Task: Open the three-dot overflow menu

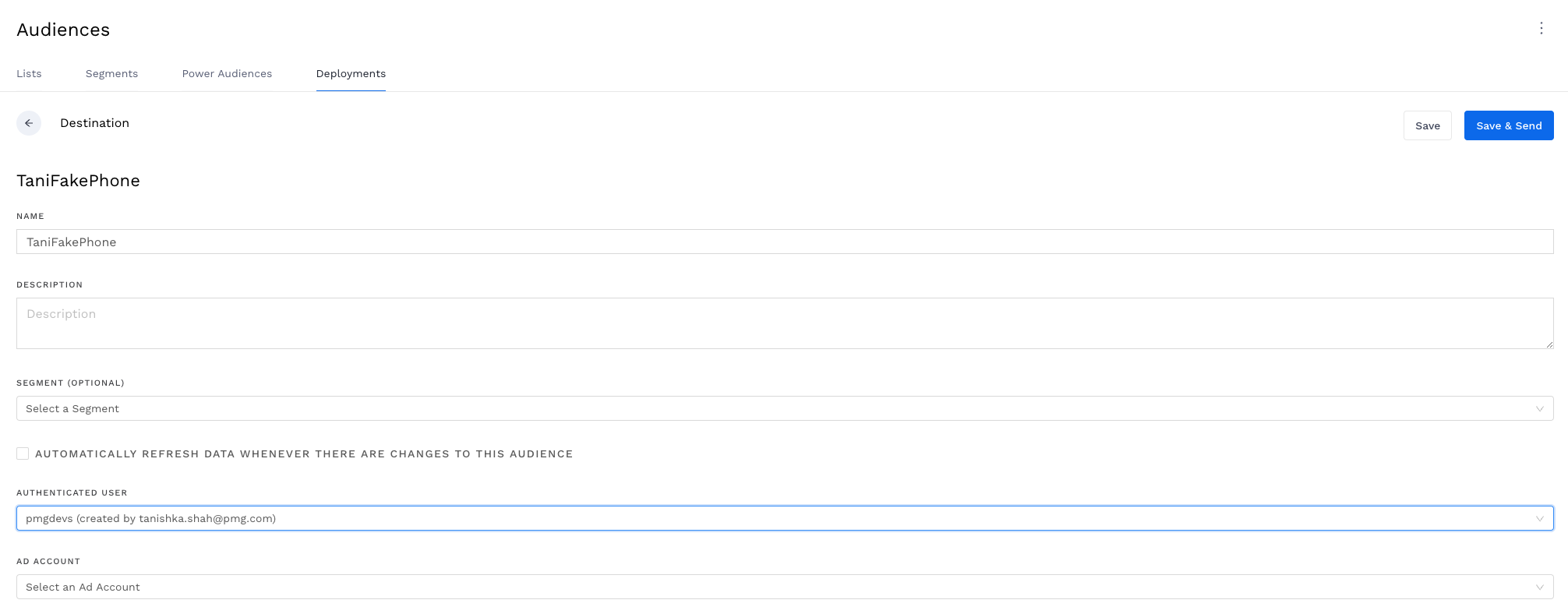Action: pyautogui.click(x=1542, y=28)
